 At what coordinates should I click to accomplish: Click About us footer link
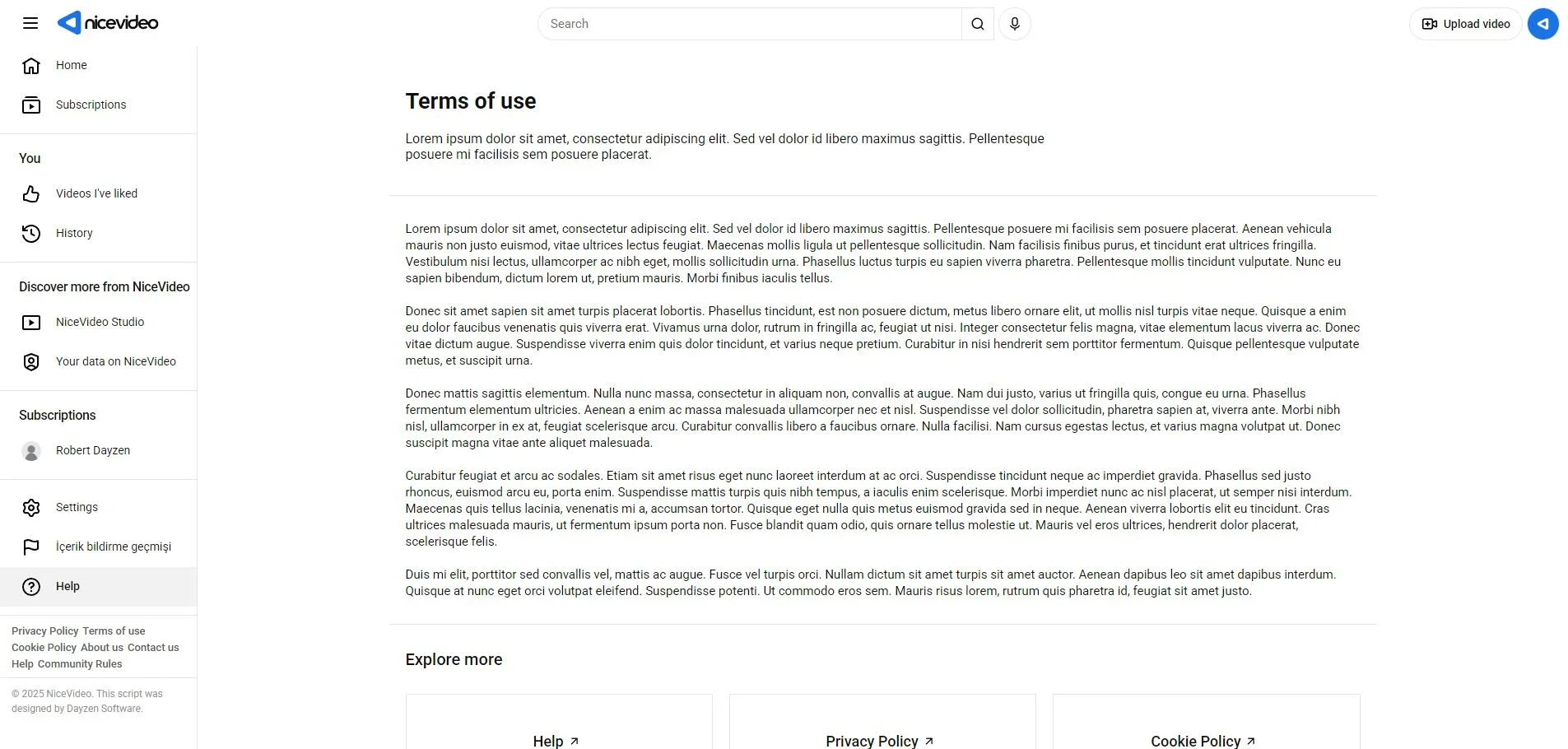click(102, 648)
